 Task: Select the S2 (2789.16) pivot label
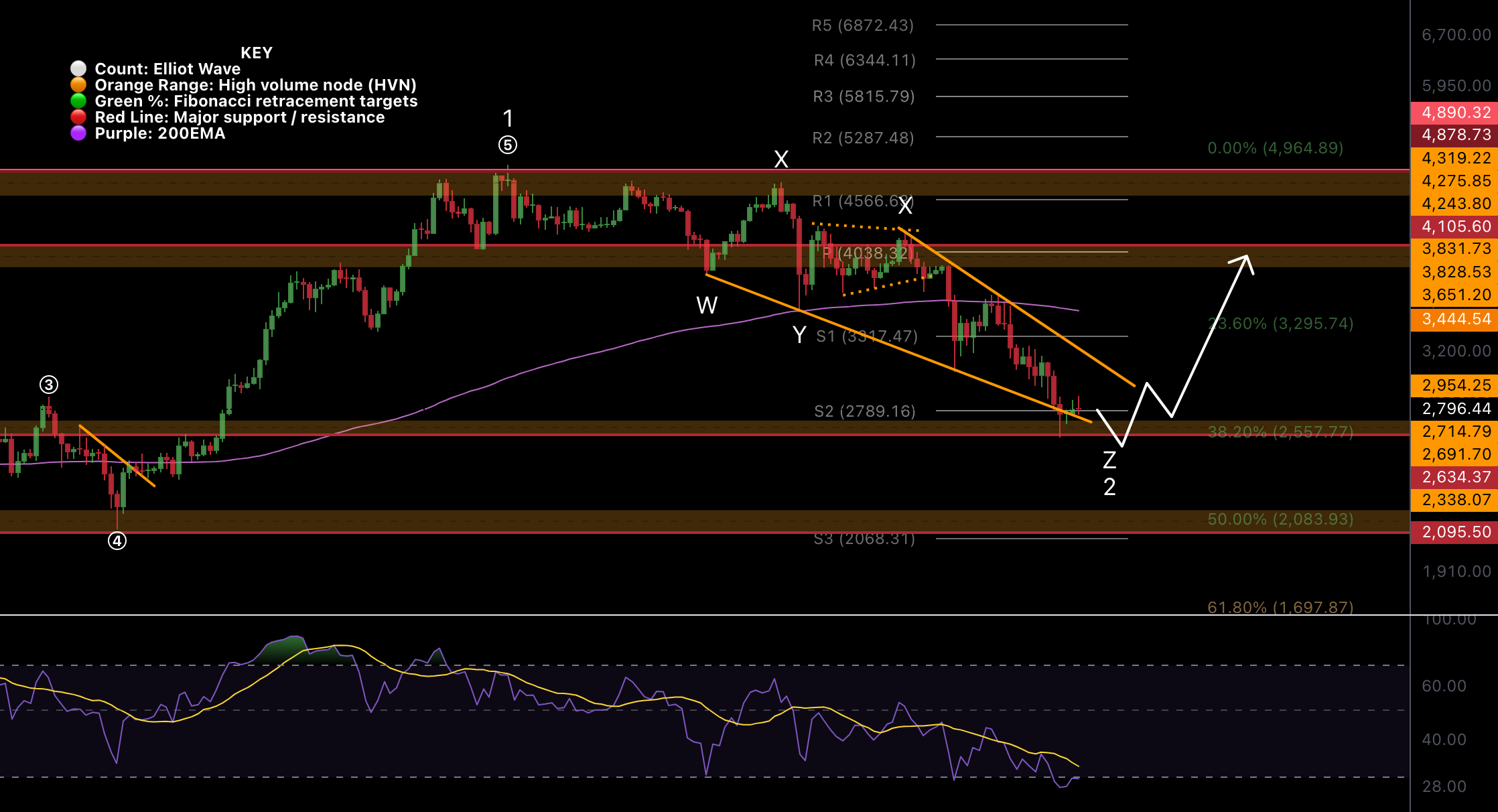click(x=864, y=411)
